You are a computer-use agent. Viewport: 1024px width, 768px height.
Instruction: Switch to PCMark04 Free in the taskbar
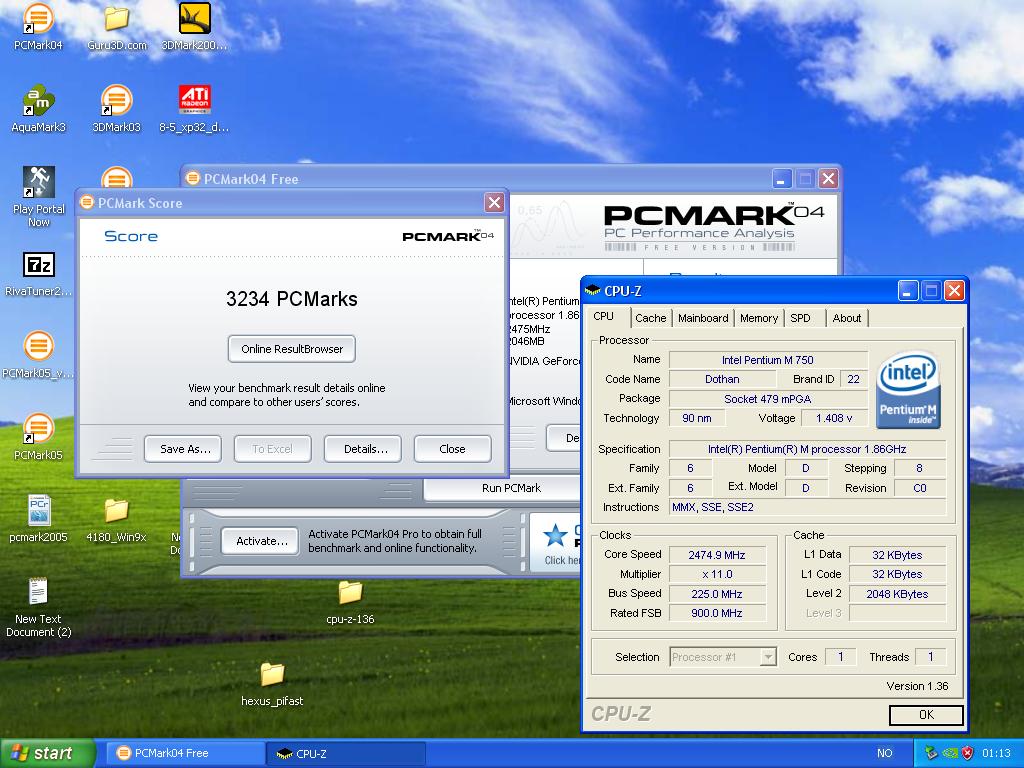pyautogui.click(x=185, y=753)
